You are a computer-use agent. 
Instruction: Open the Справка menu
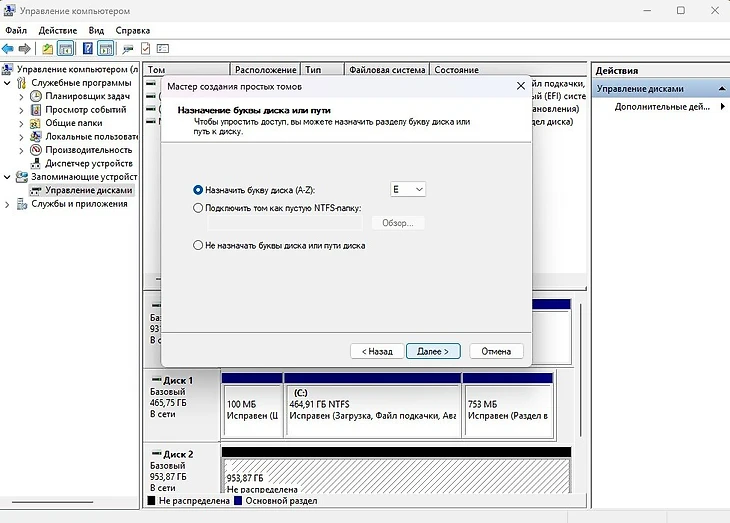[133, 31]
